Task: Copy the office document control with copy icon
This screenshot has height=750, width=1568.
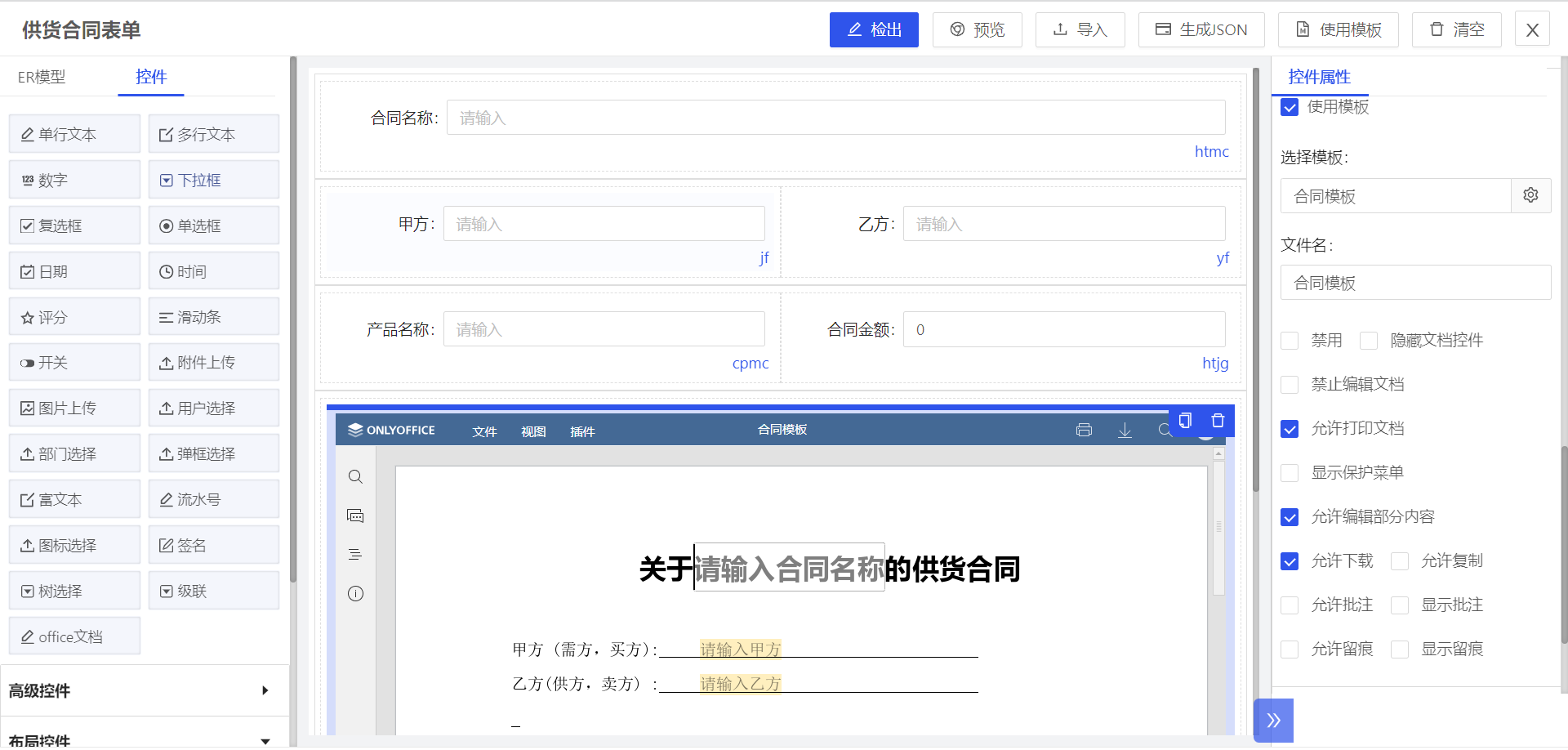Action: (x=1185, y=421)
